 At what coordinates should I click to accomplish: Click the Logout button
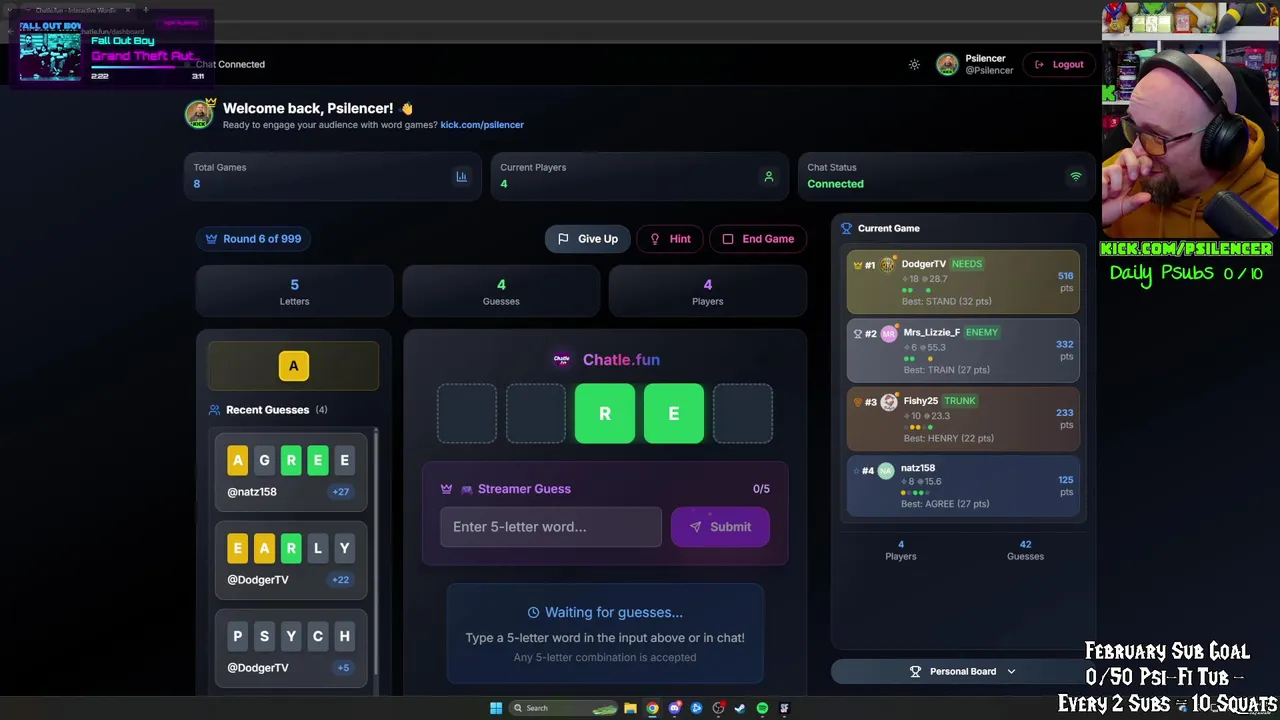point(1059,65)
